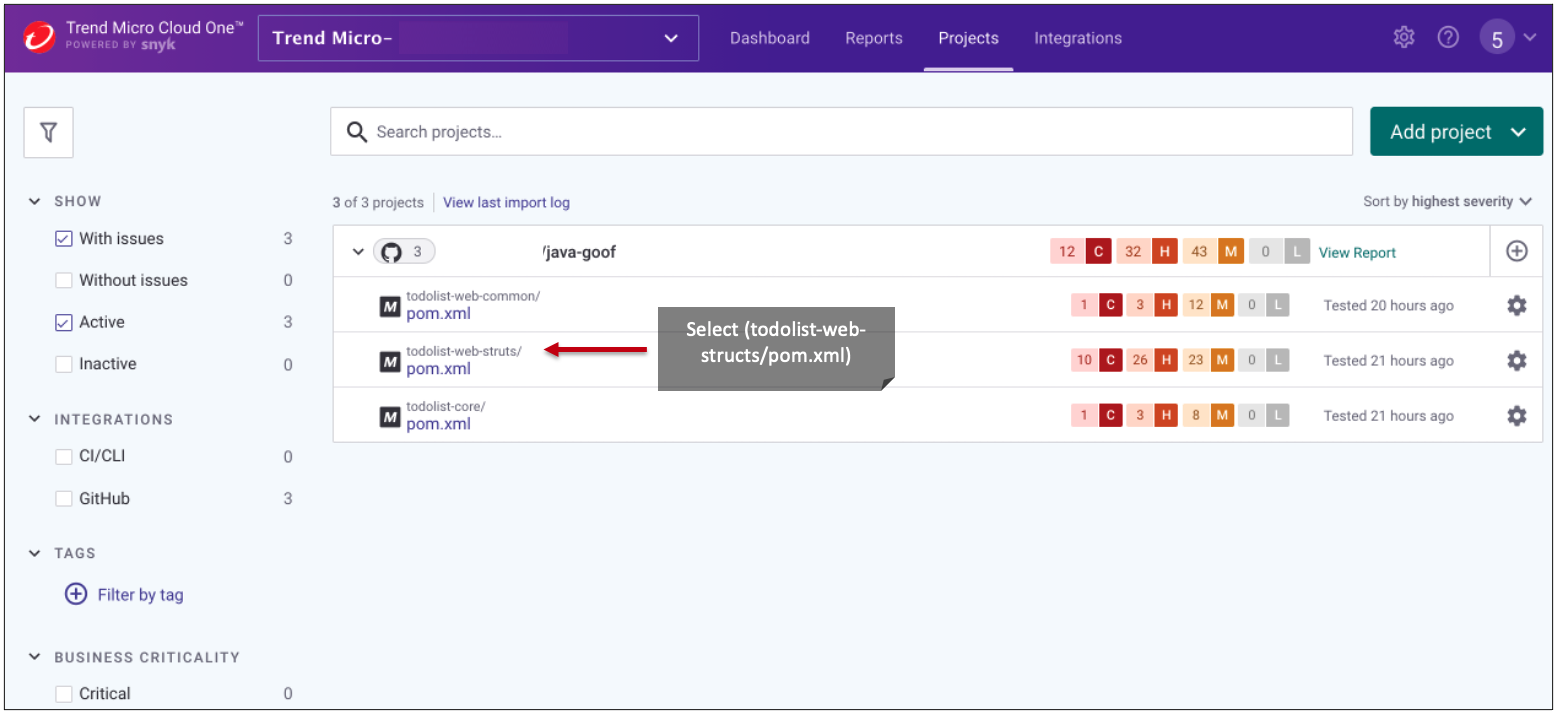Open the user avatar showing 5
The width and height of the screenshot is (1556, 714).
coord(1497,38)
